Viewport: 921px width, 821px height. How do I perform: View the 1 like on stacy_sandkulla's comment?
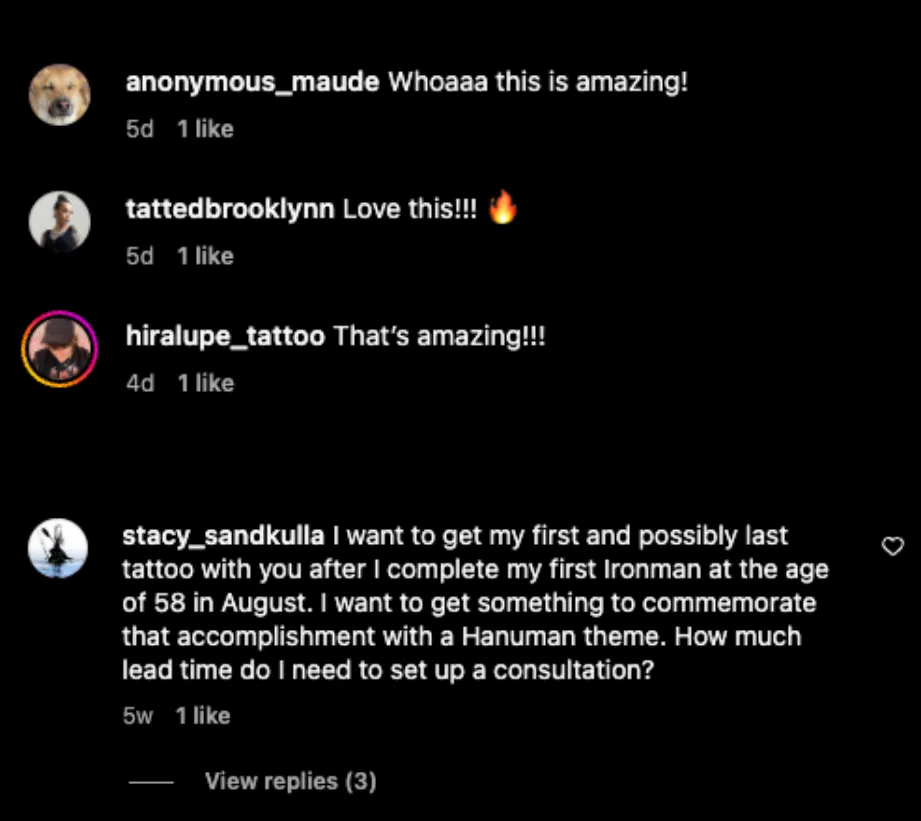[x=203, y=715]
